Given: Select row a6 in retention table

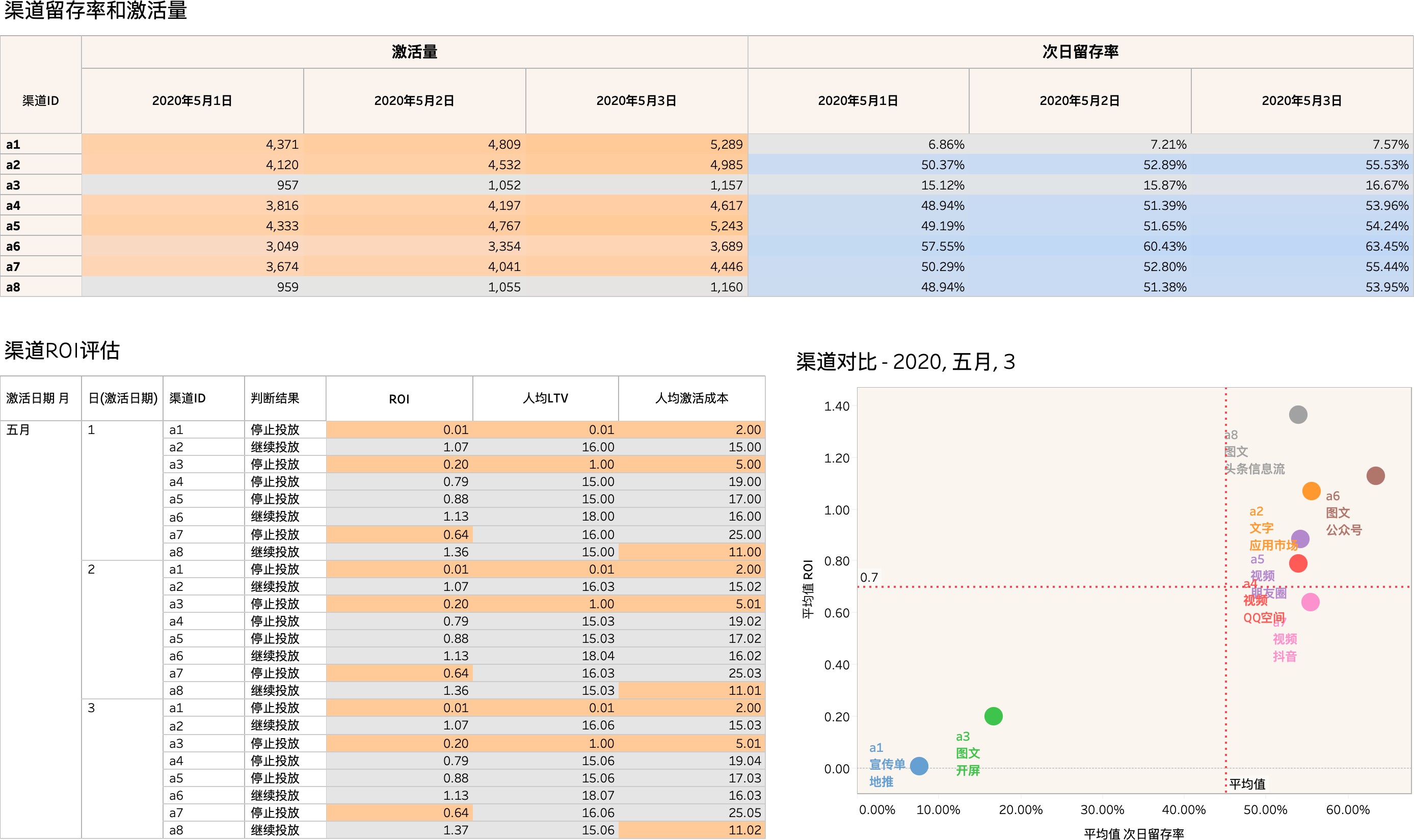Looking at the screenshot, I should tap(13, 246).
